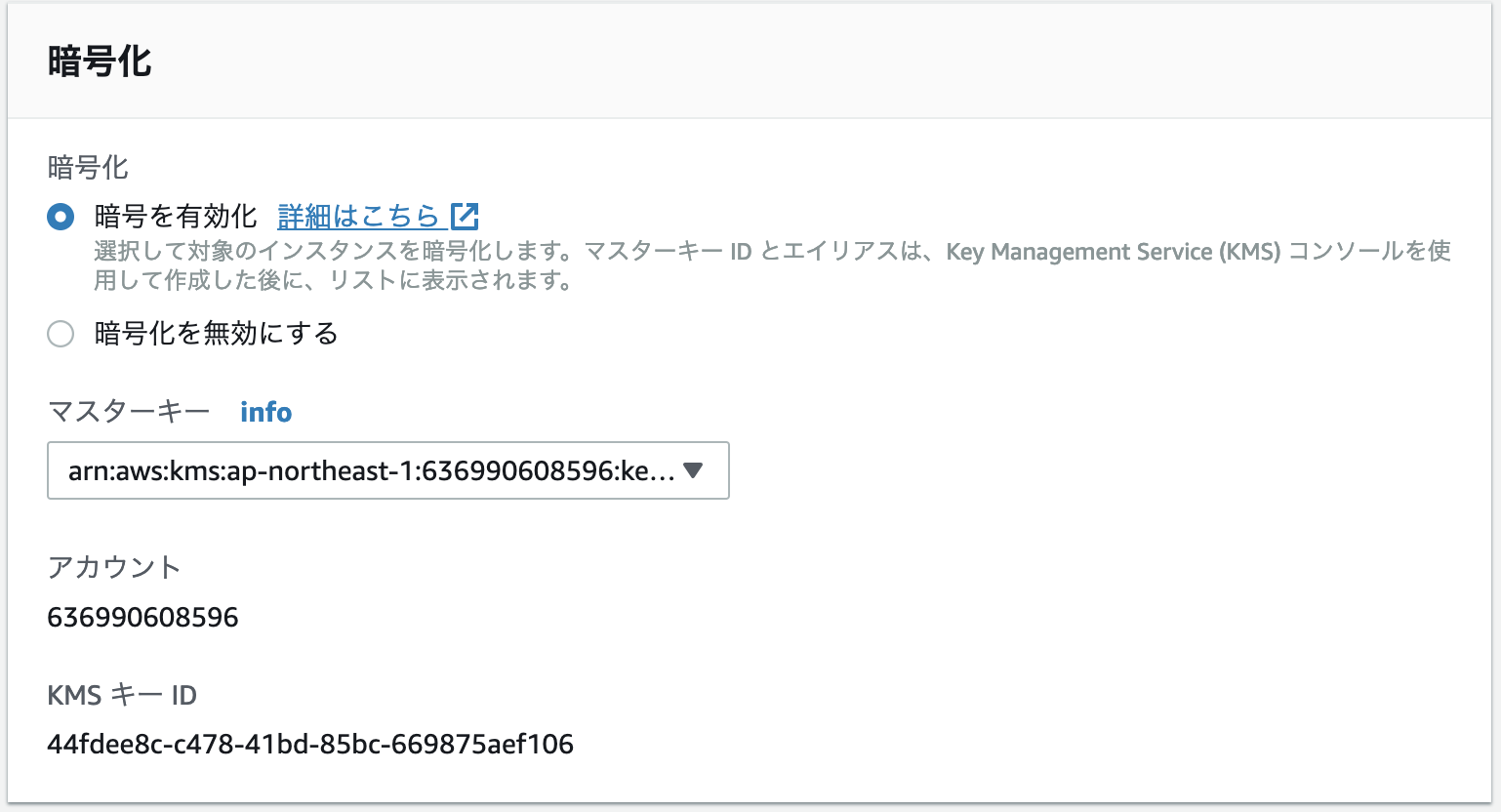The height and width of the screenshot is (812, 1501).
Task: Select the 暗号化を無効にする radio option
Action: tap(61, 335)
